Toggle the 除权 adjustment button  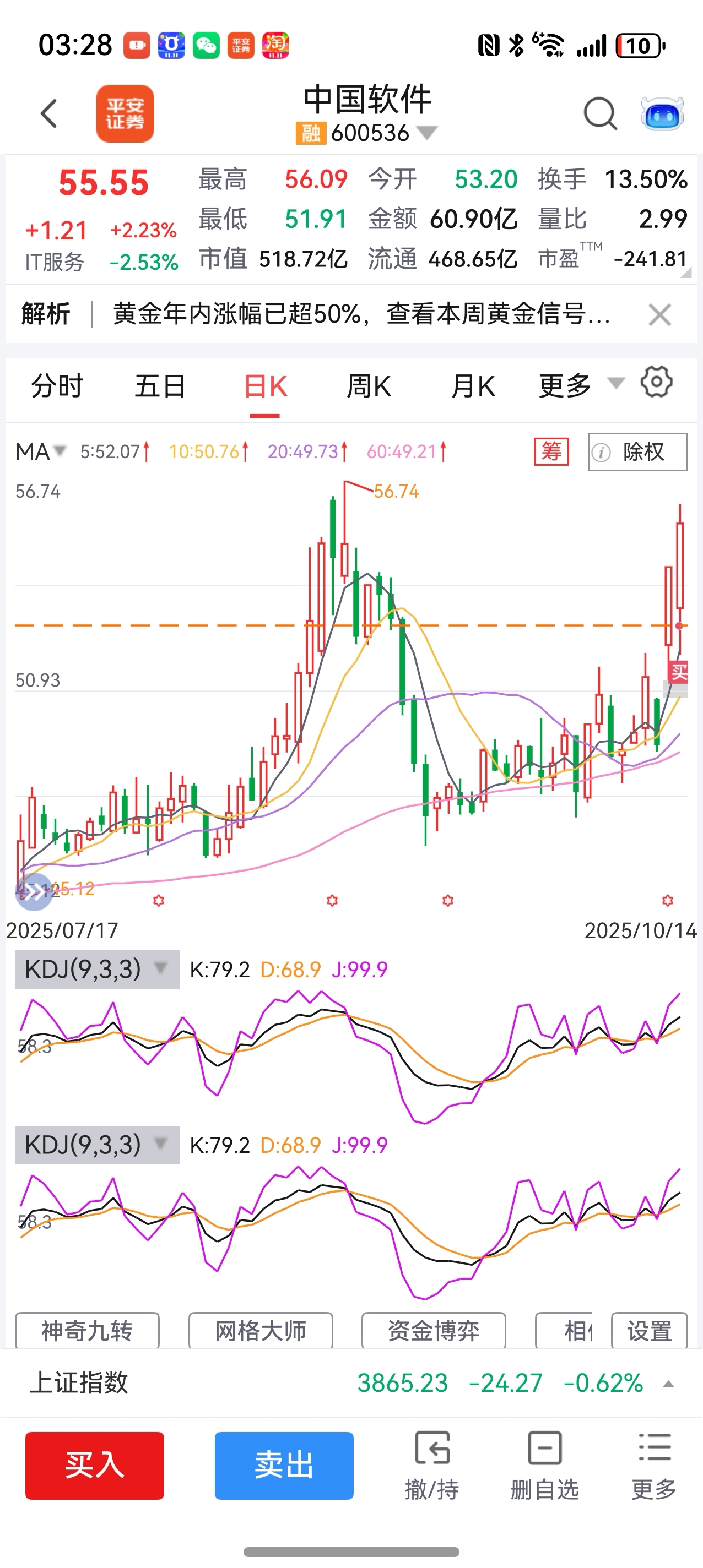pos(637,451)
